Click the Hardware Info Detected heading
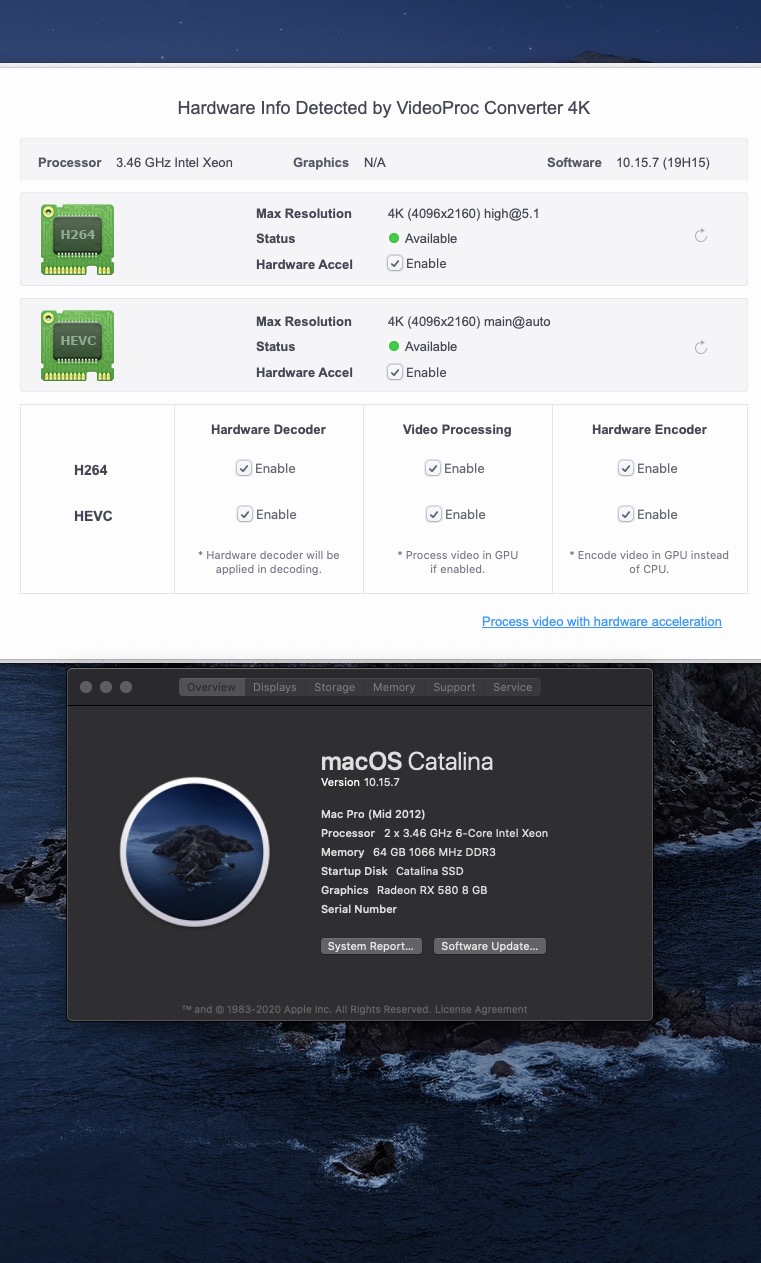This screenshot has height=1263, width=761. 384,108
